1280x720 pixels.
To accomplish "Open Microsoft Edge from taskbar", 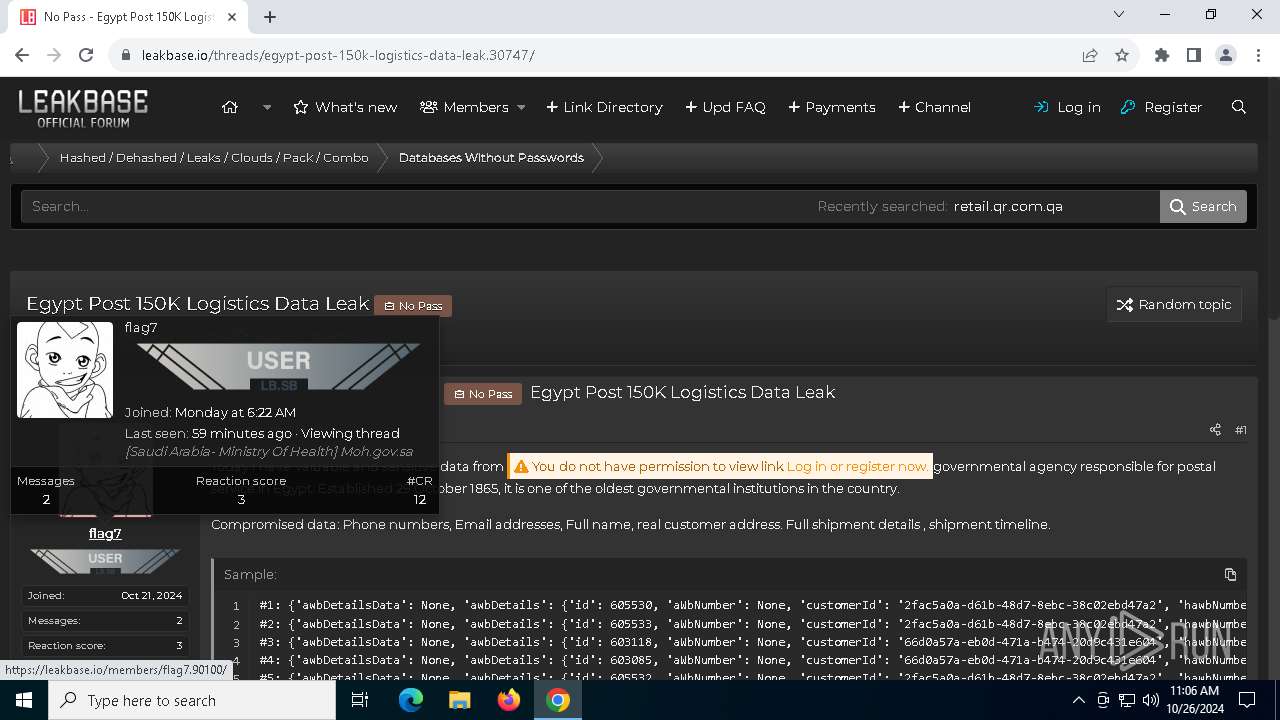I will pyautogui.click(x=411, y=700).
